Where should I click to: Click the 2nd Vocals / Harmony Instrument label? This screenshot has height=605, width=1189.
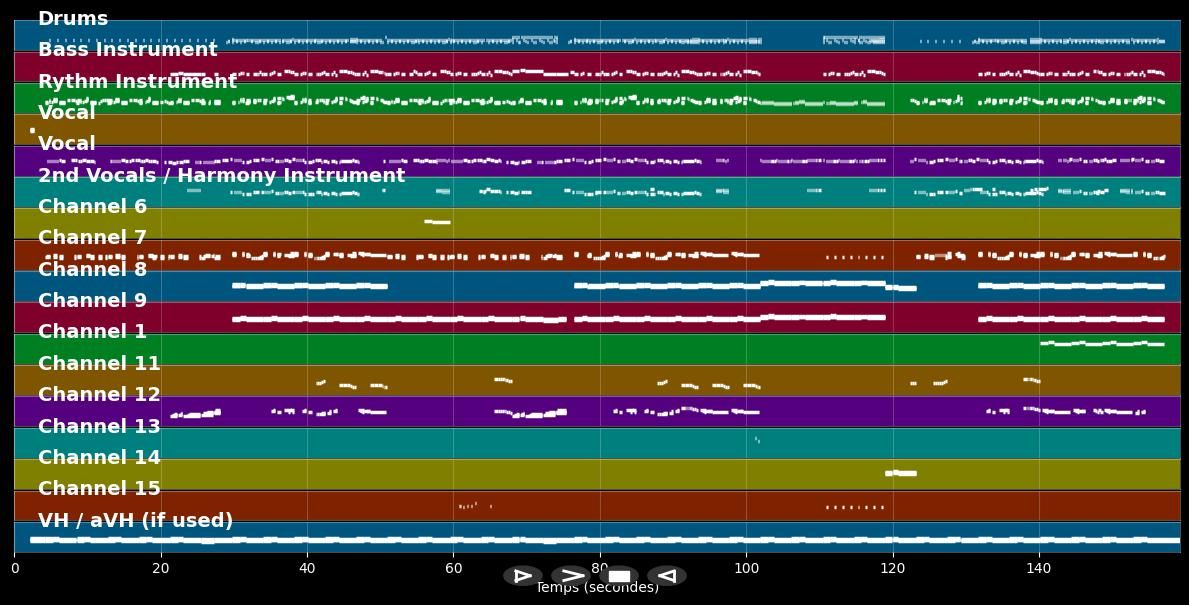(221, 176)
